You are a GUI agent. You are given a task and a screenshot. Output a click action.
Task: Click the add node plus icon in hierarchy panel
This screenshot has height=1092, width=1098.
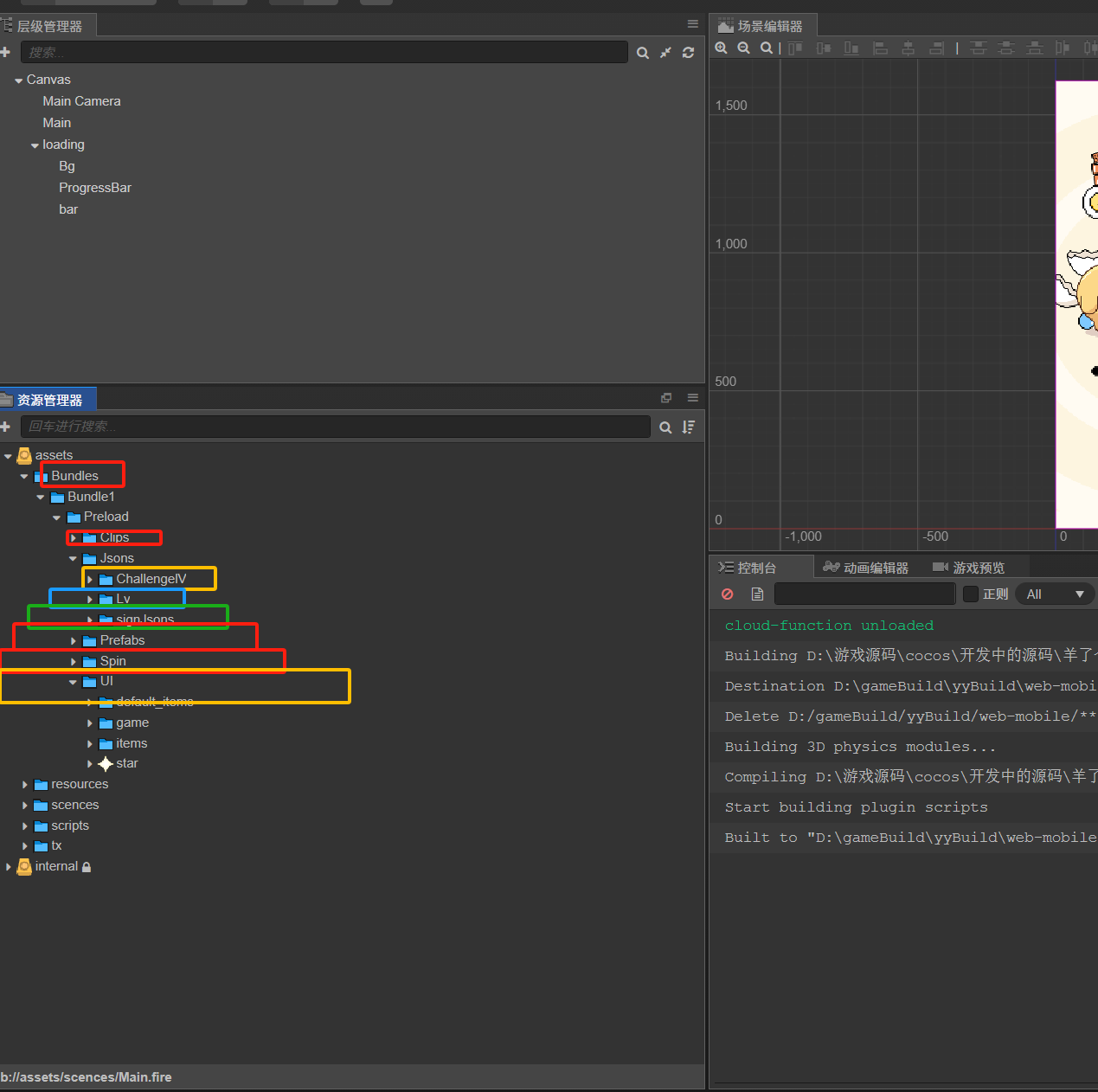[x=5, y=53]
